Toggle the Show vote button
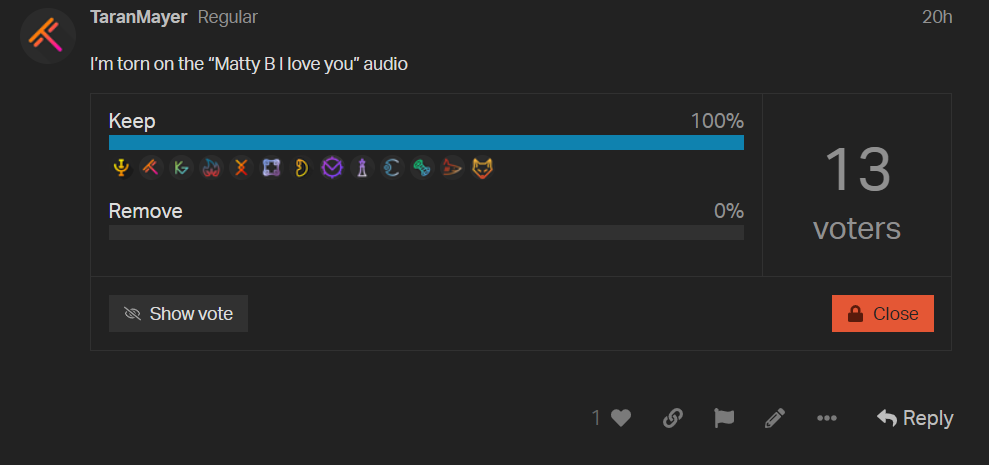 [178, 314]
